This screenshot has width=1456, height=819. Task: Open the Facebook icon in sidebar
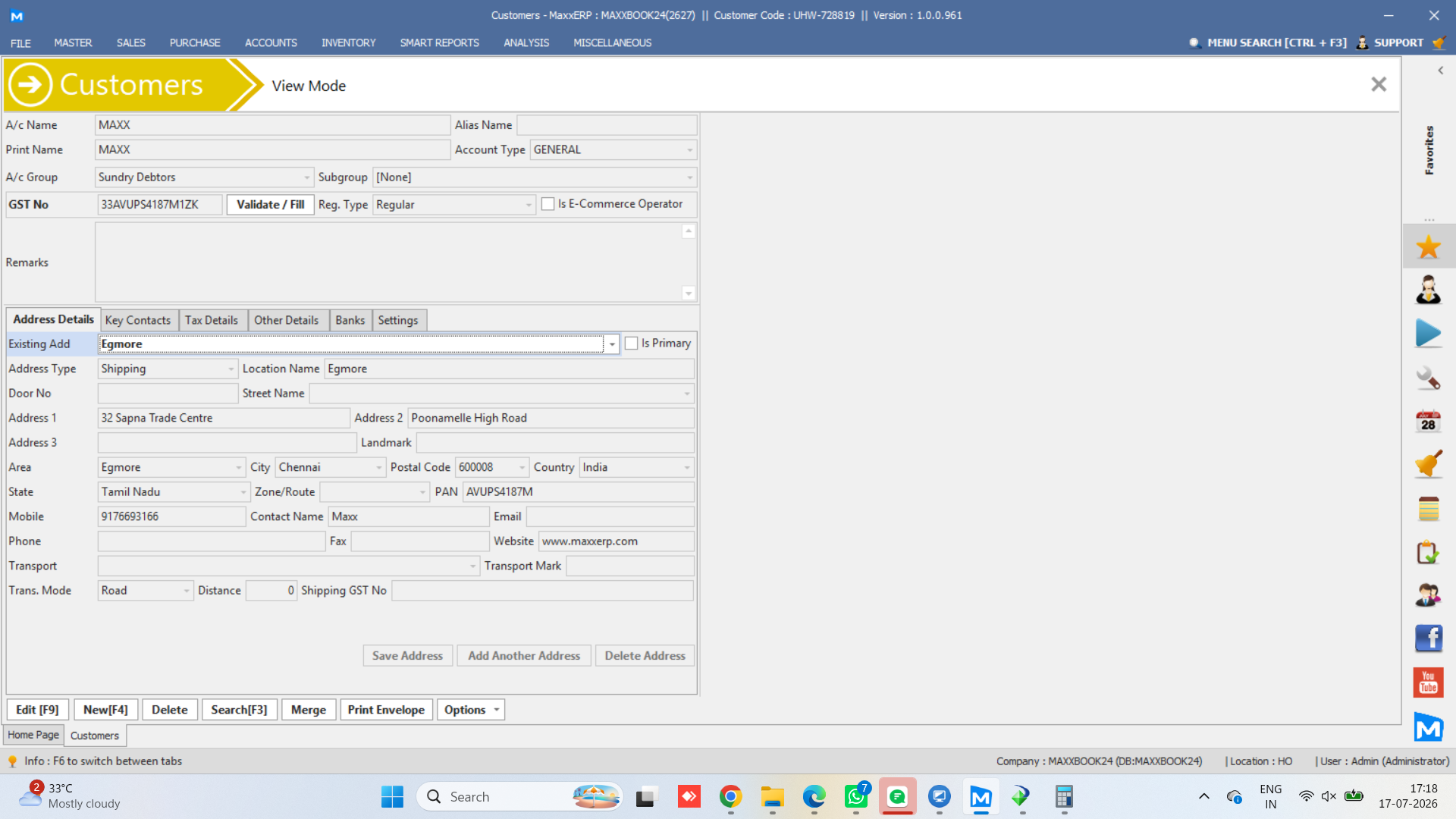pos(1428,639)
